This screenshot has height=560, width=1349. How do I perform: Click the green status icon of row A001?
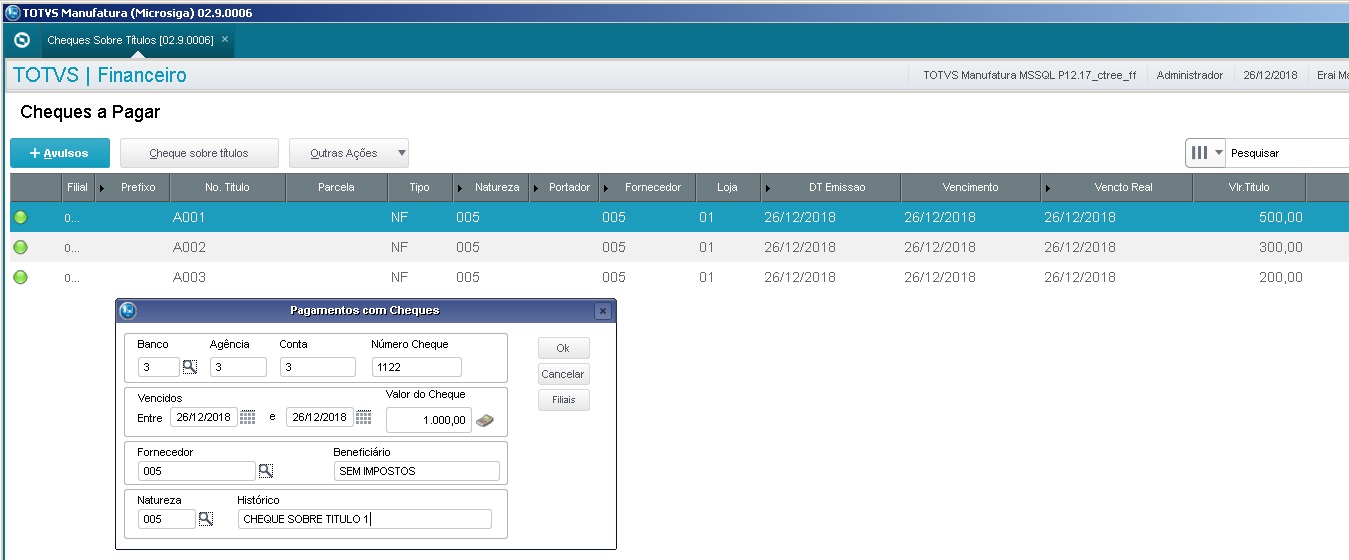pos(20,217)
